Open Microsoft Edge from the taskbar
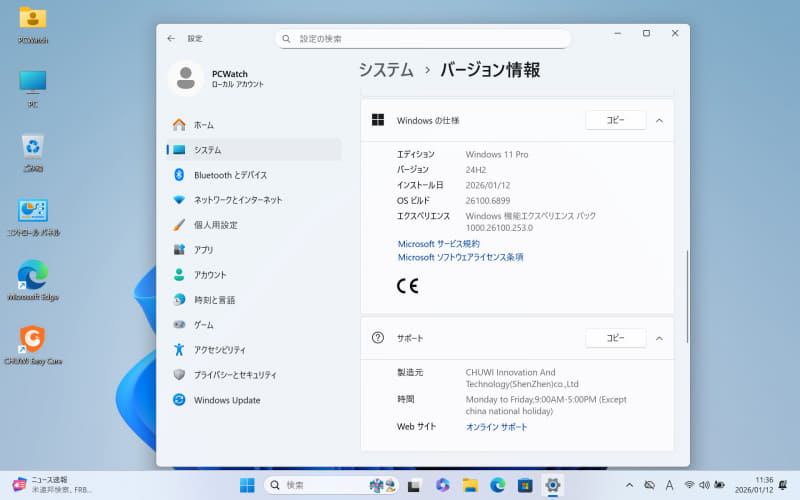Viewport: 800px width, 500px height. (x=497, y=485)
